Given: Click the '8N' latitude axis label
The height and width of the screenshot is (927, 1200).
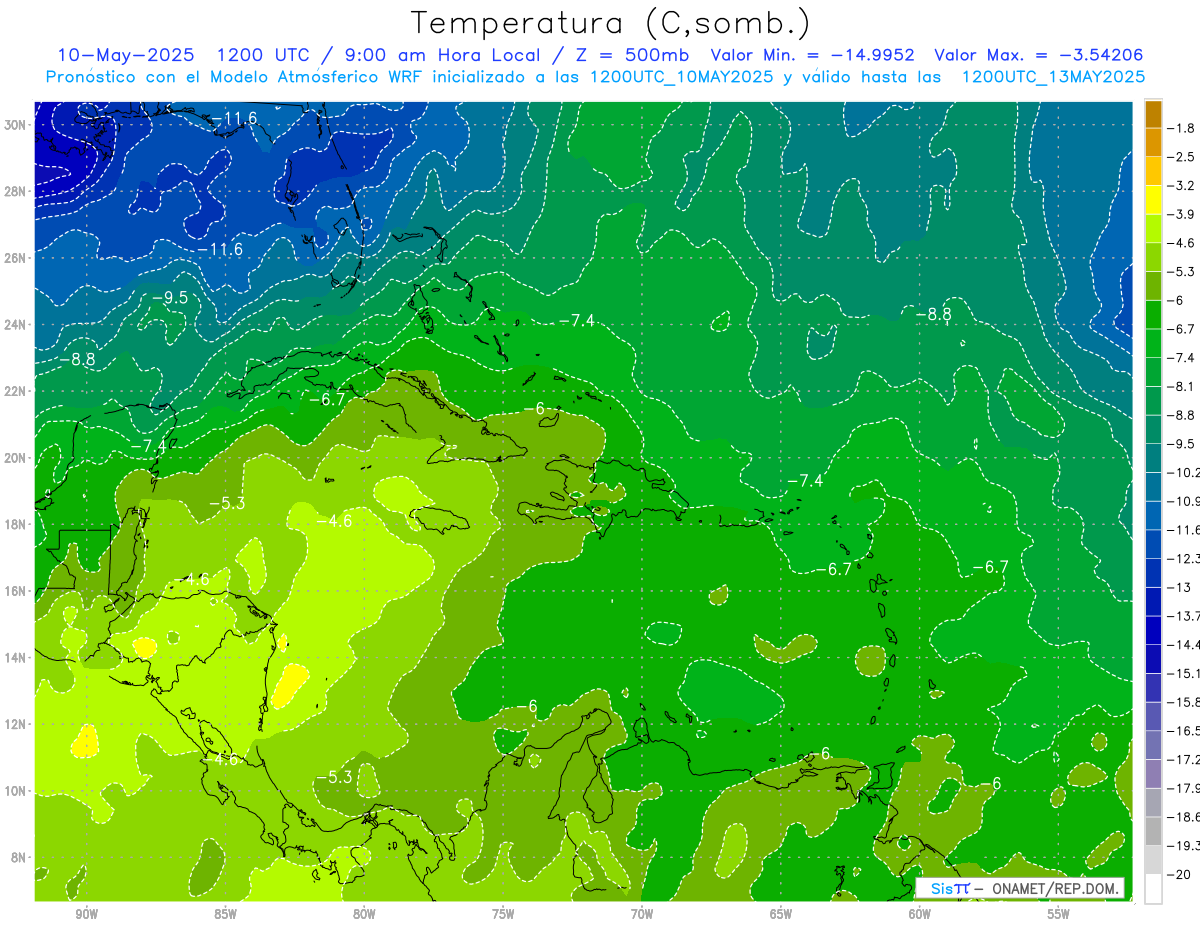Looking at the screenshot, I should pos(20,857).
